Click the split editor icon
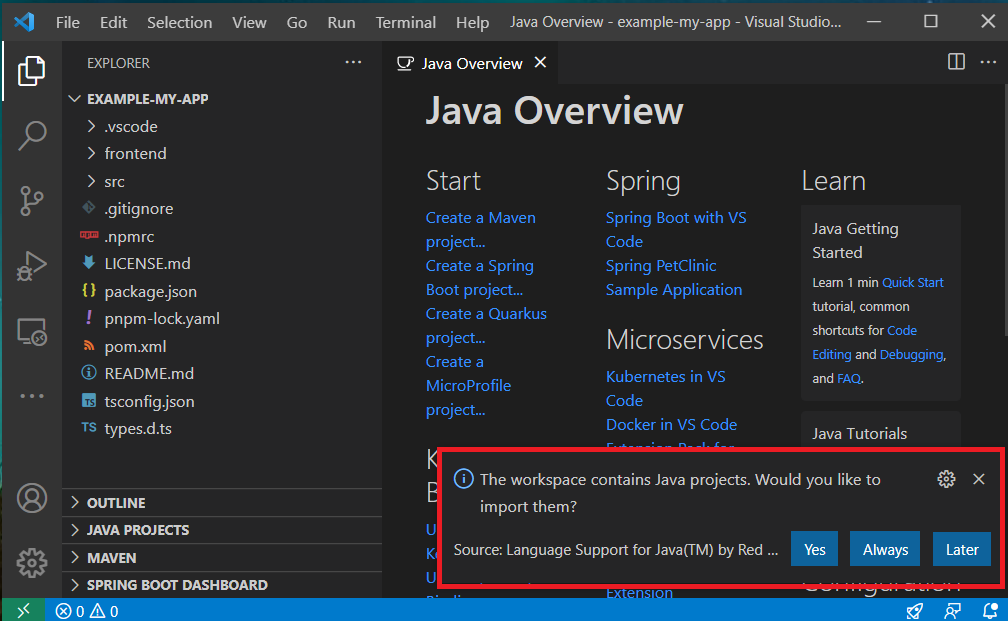This screenshot has height=621, width=1008. coord(956,62)
